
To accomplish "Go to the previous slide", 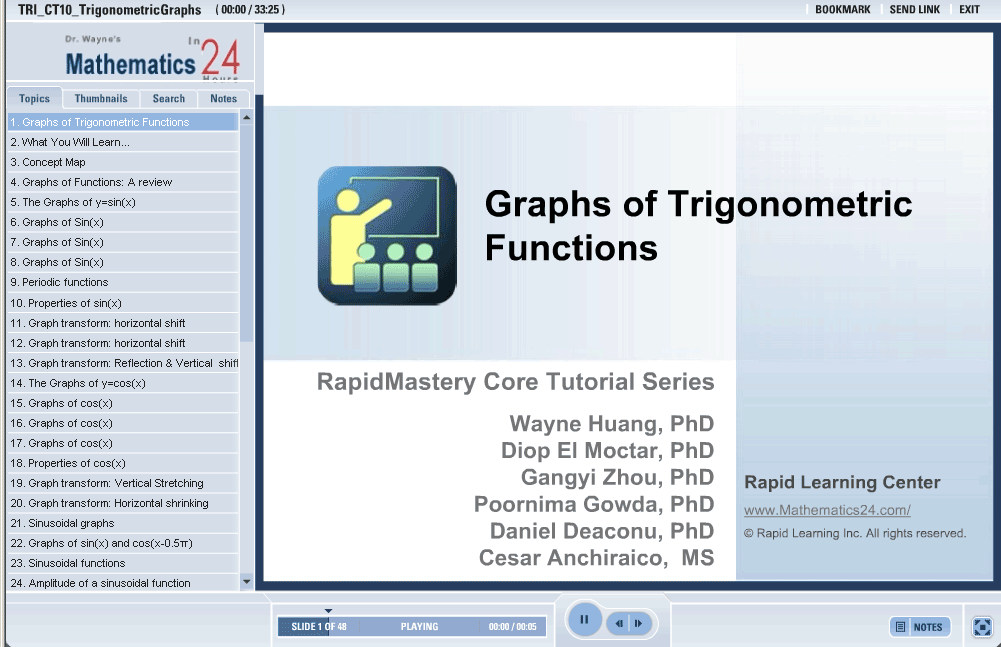I will point(619,623).
